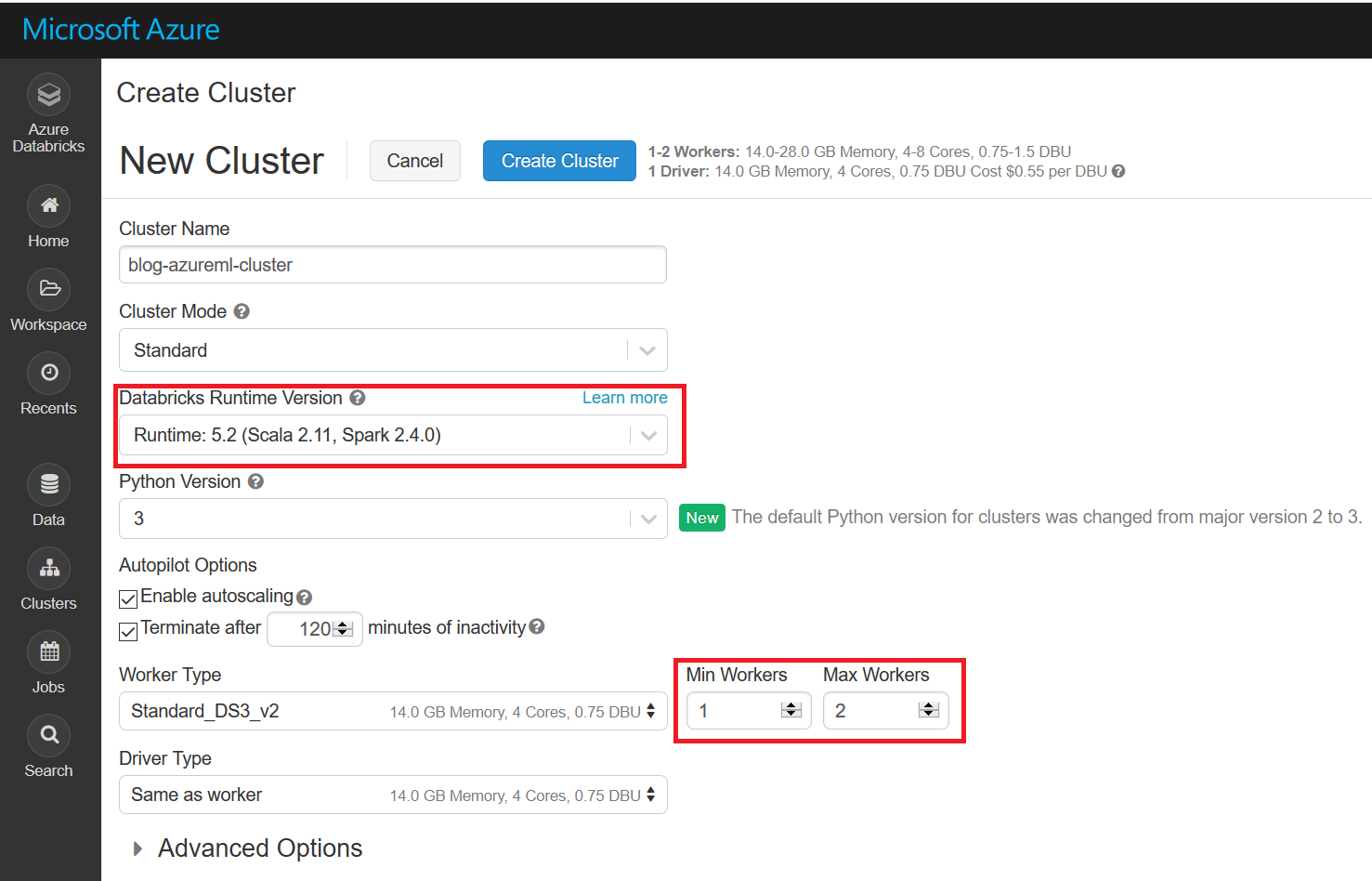1372x881 pixels.
Task: Open Learn more link
Action: click(625, 398)
